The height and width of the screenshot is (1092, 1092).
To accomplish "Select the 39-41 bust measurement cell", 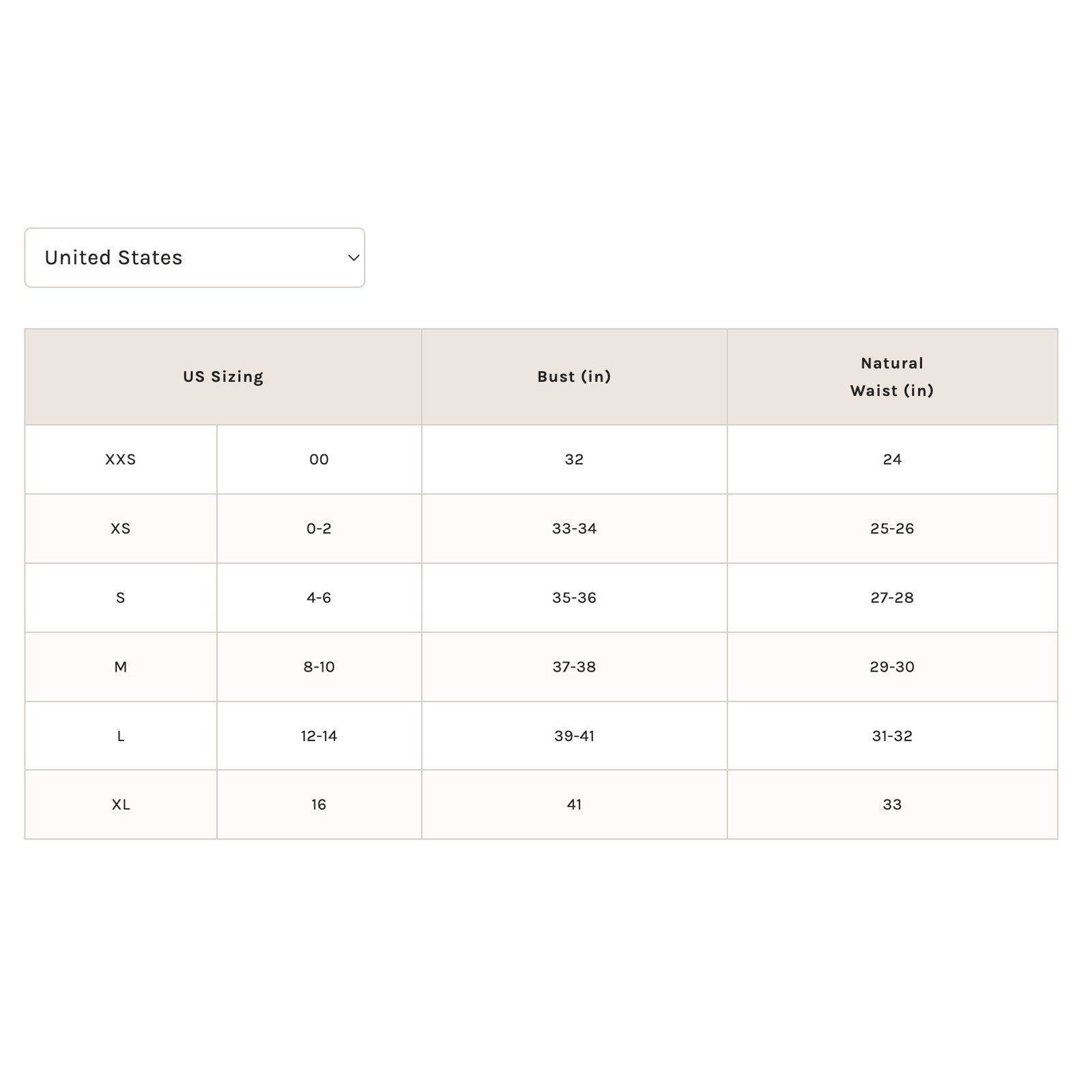I will coord(575,736).
